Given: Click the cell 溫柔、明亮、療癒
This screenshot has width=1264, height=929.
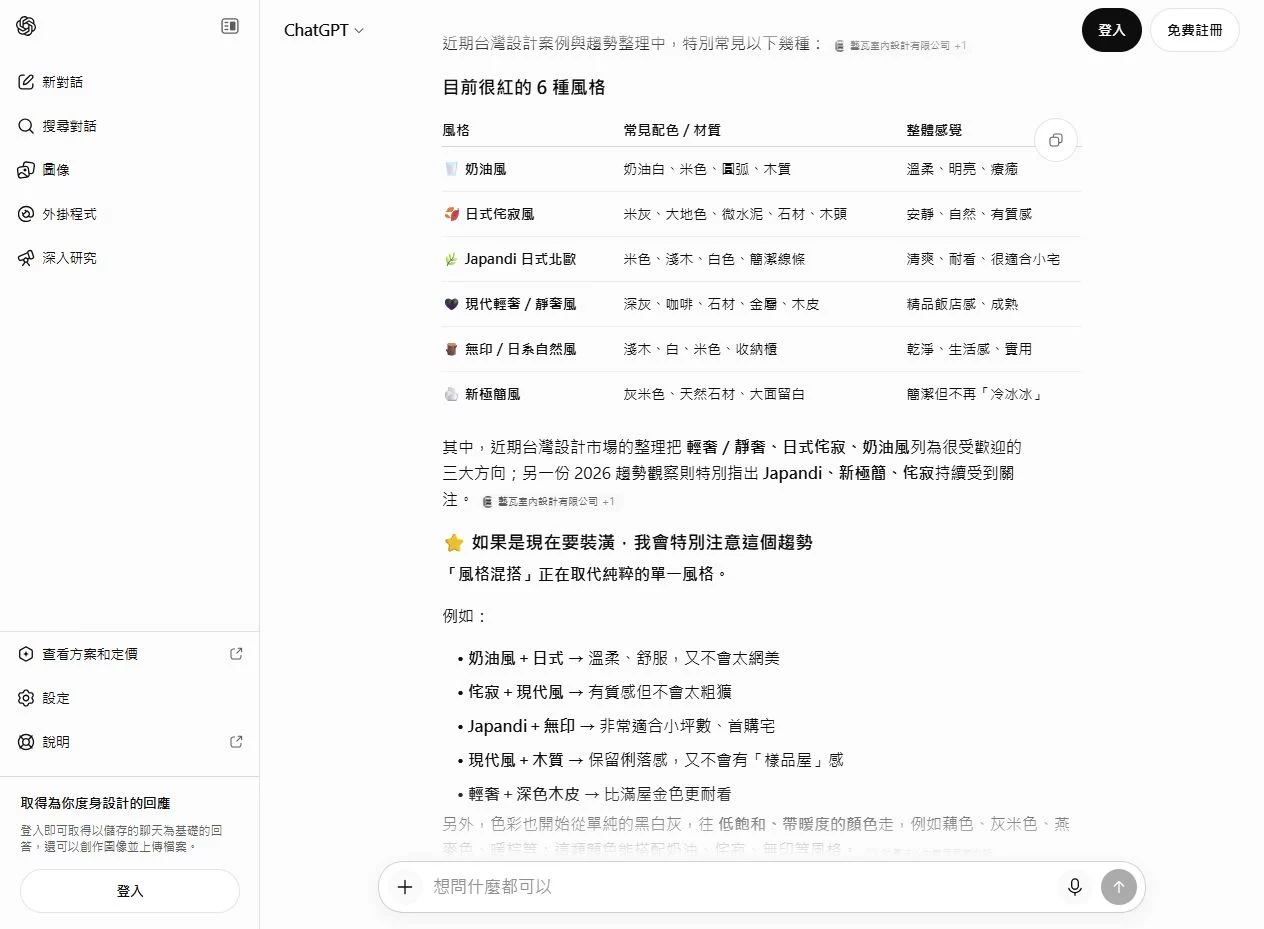Looking at the screenshot, I should [962, 169].
